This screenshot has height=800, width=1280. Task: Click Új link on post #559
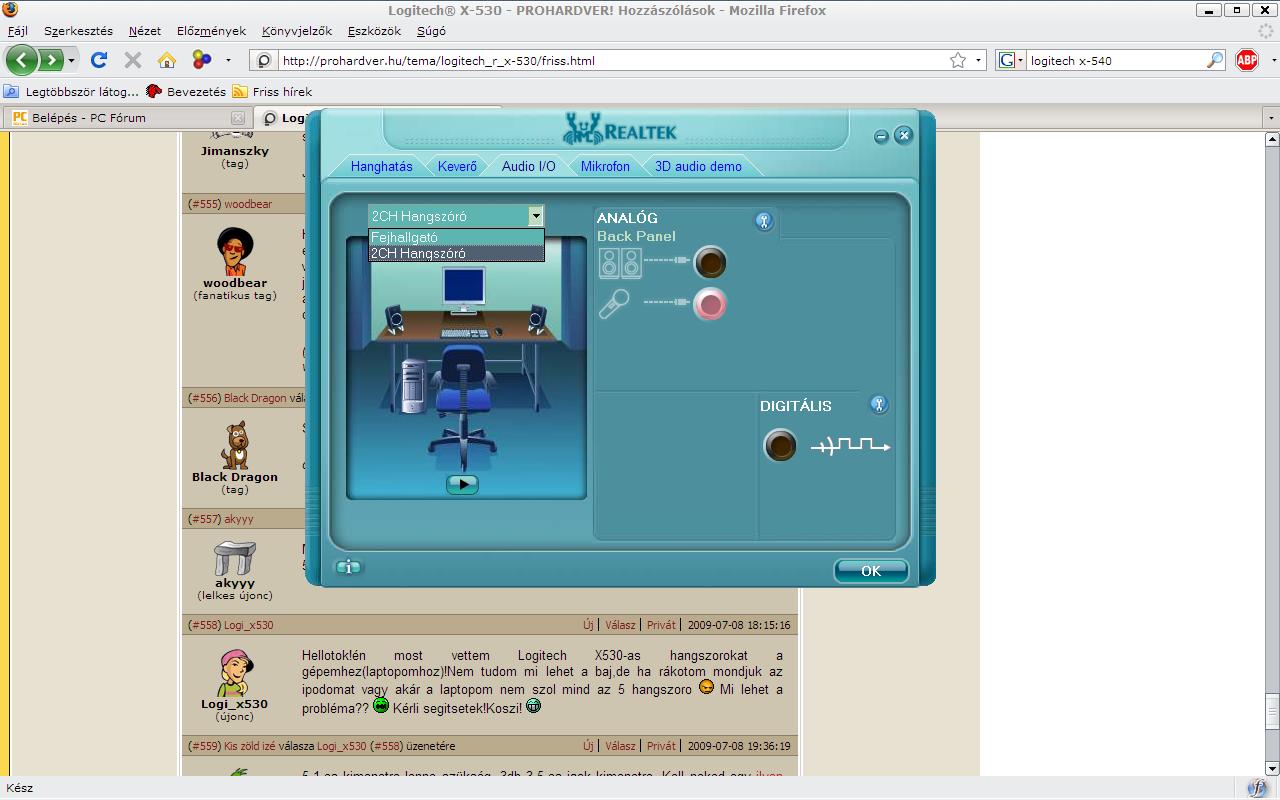pyautogui.click(x=588, y=746)
